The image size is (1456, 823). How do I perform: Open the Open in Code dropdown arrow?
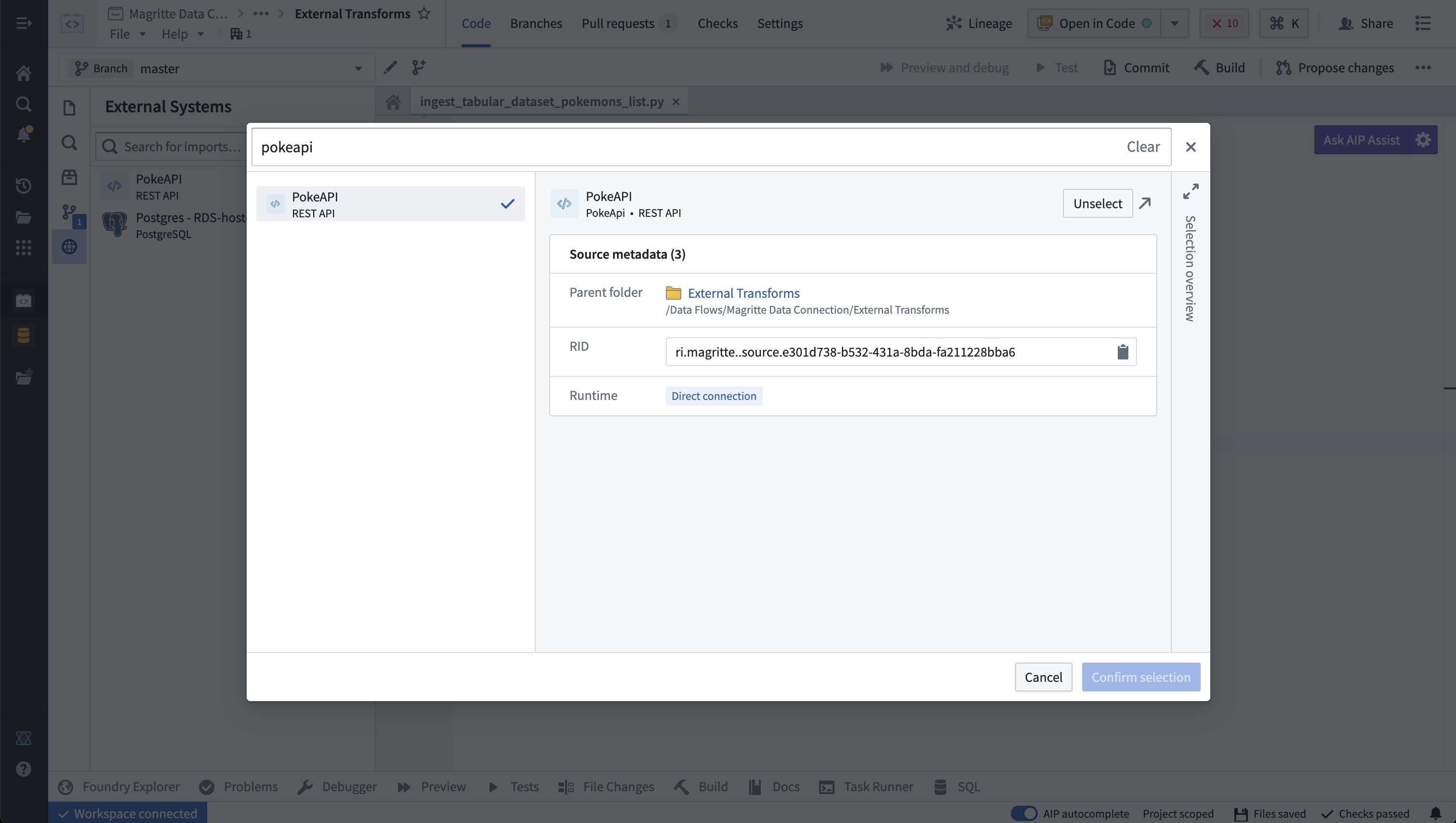[1175, 23]
